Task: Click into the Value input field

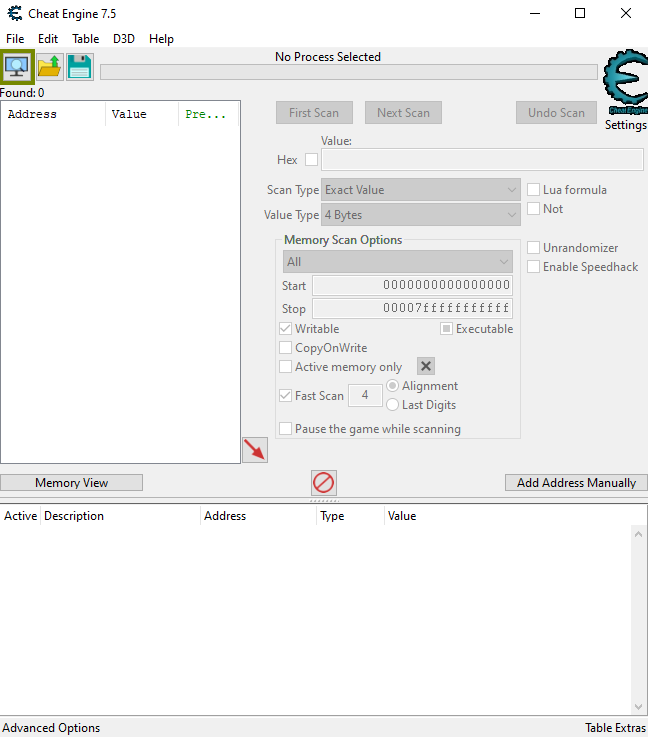Action: [483, 160]
